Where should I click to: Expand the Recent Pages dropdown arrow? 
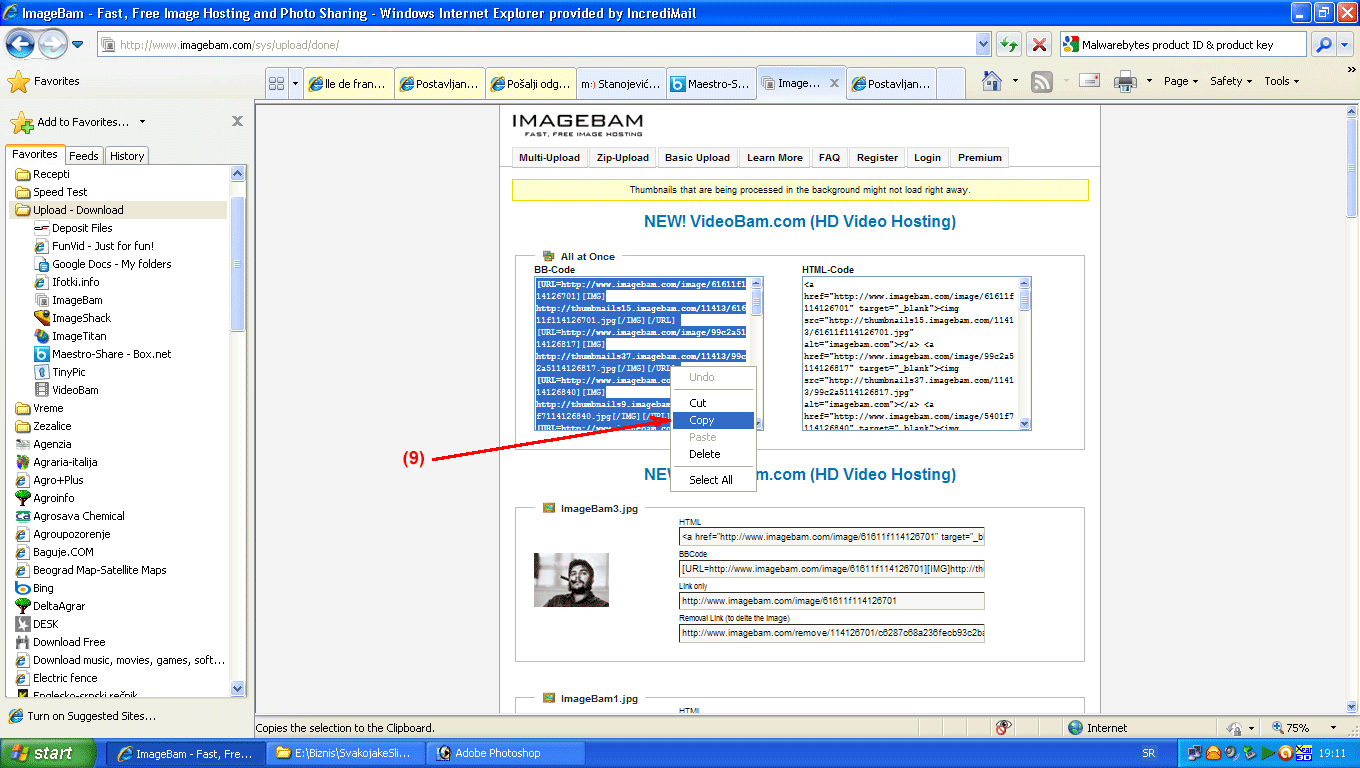[x=78, y=45]
